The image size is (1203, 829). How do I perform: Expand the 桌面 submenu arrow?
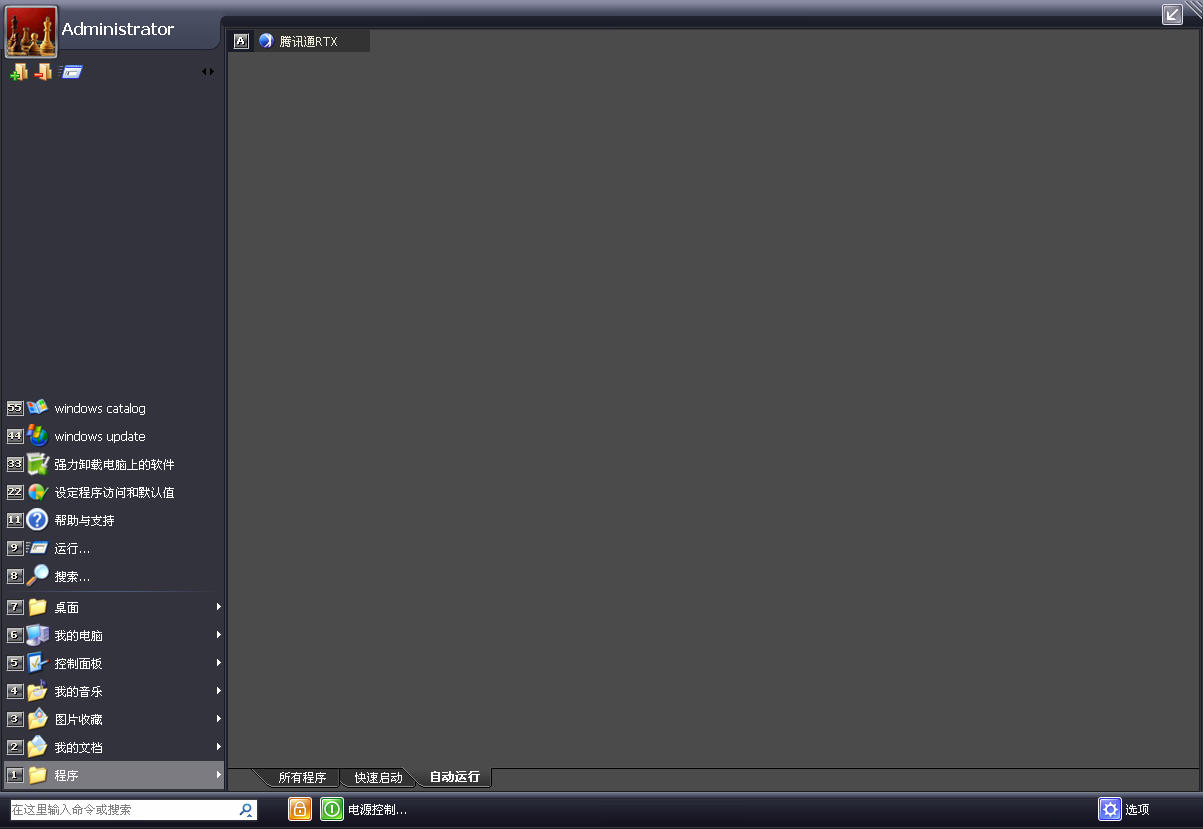point(218,607)
